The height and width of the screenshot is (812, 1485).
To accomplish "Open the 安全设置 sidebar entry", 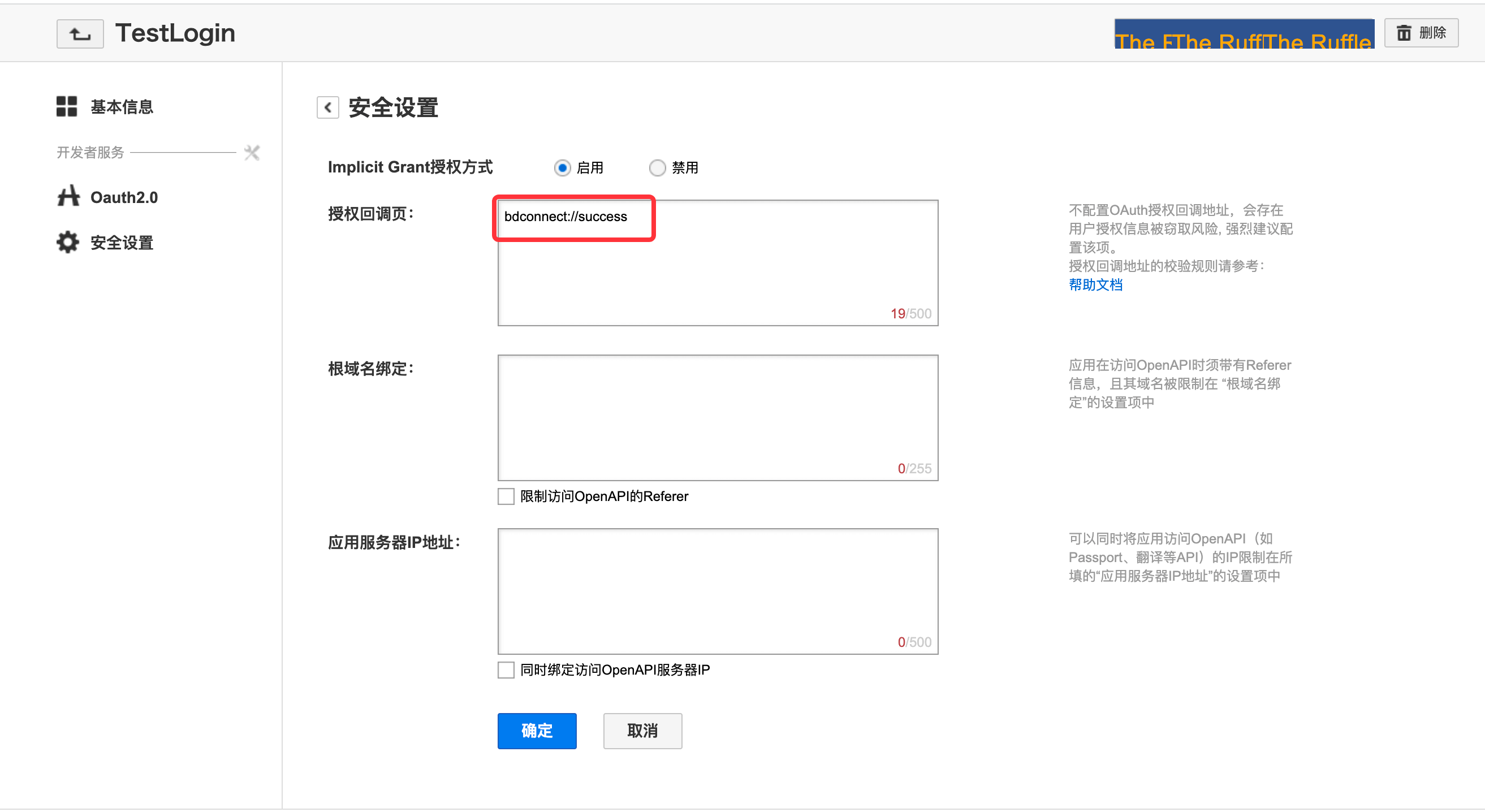I will coord(122,243).
